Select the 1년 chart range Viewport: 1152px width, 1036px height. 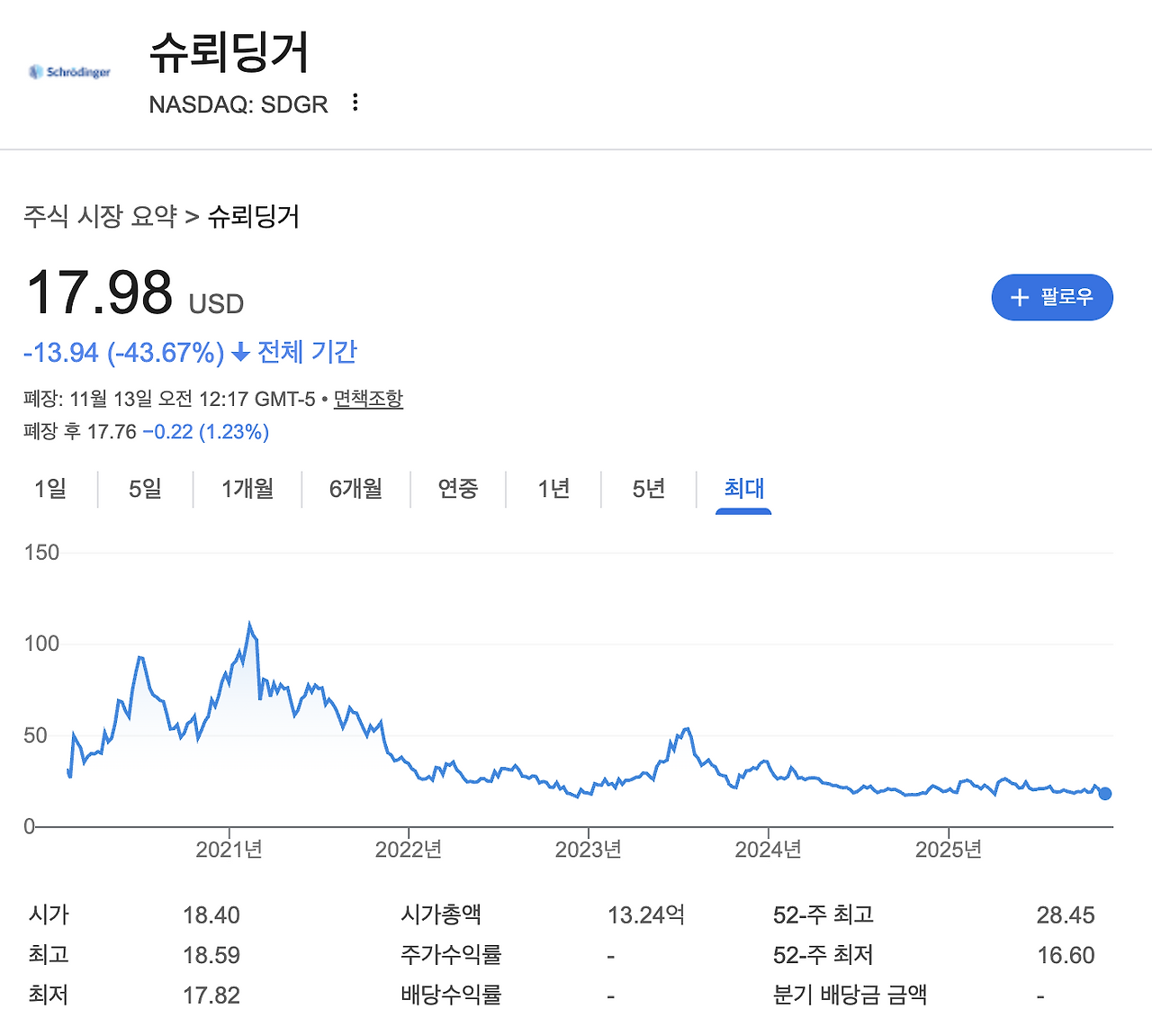point(553,489)
